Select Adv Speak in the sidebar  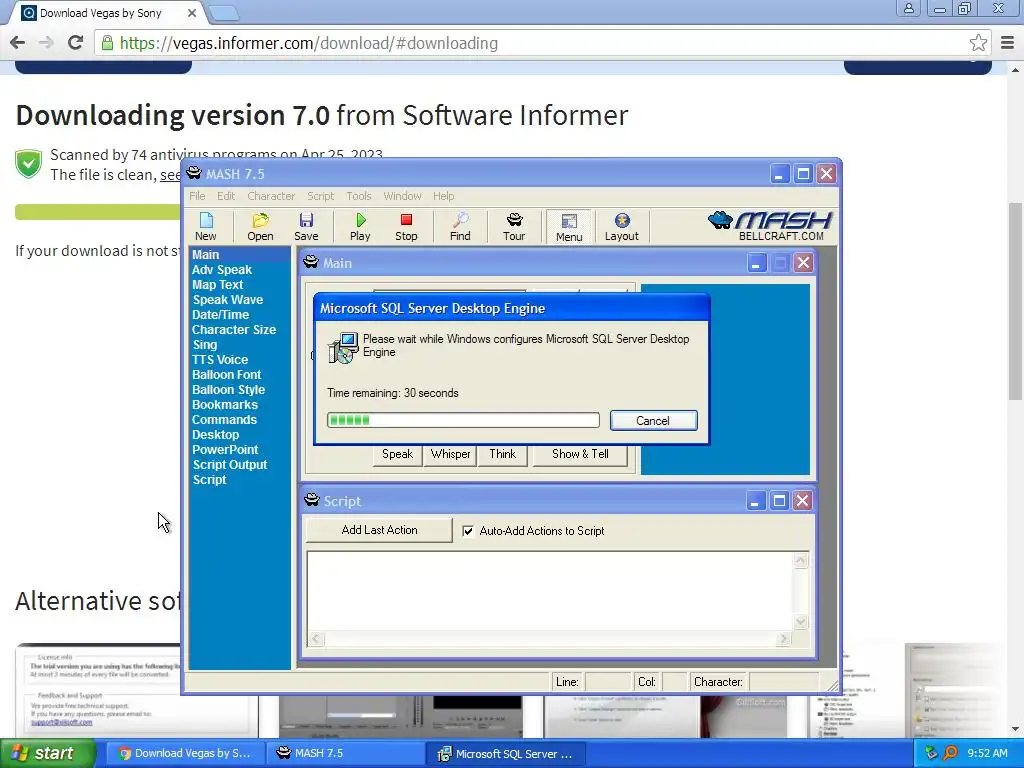click(x=222, y=270)
